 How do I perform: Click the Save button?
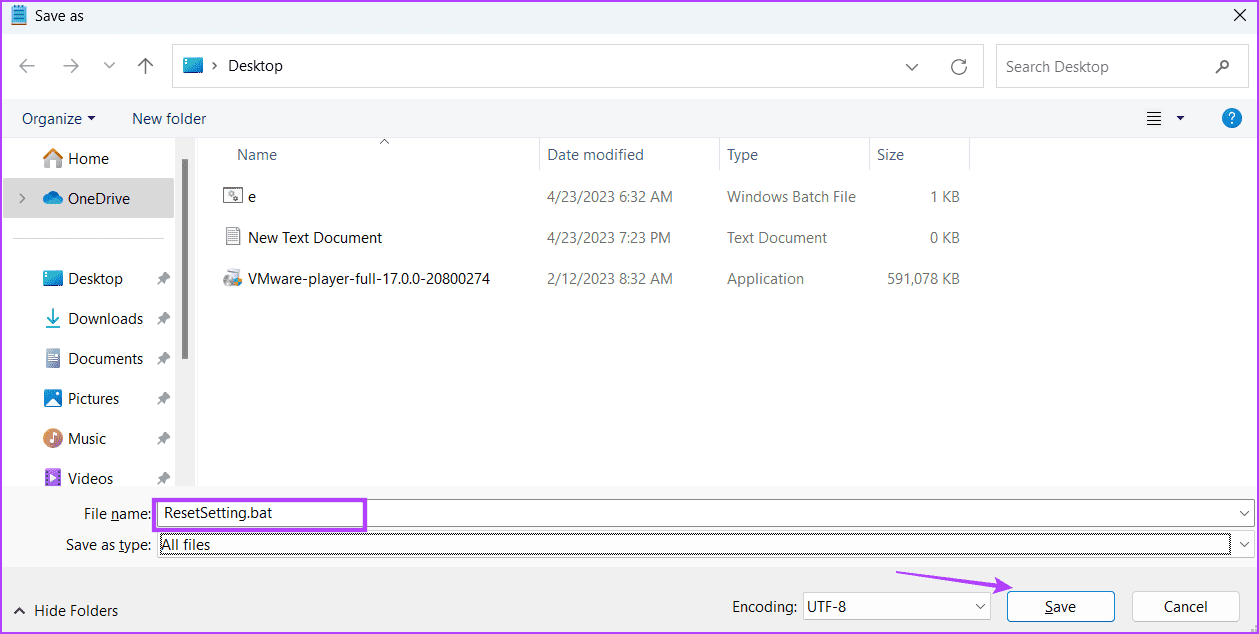point(1060,606)
